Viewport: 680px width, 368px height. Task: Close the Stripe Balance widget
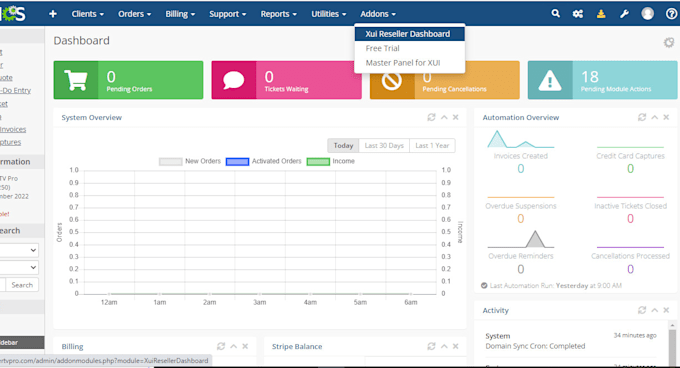[x=456, y=346]
